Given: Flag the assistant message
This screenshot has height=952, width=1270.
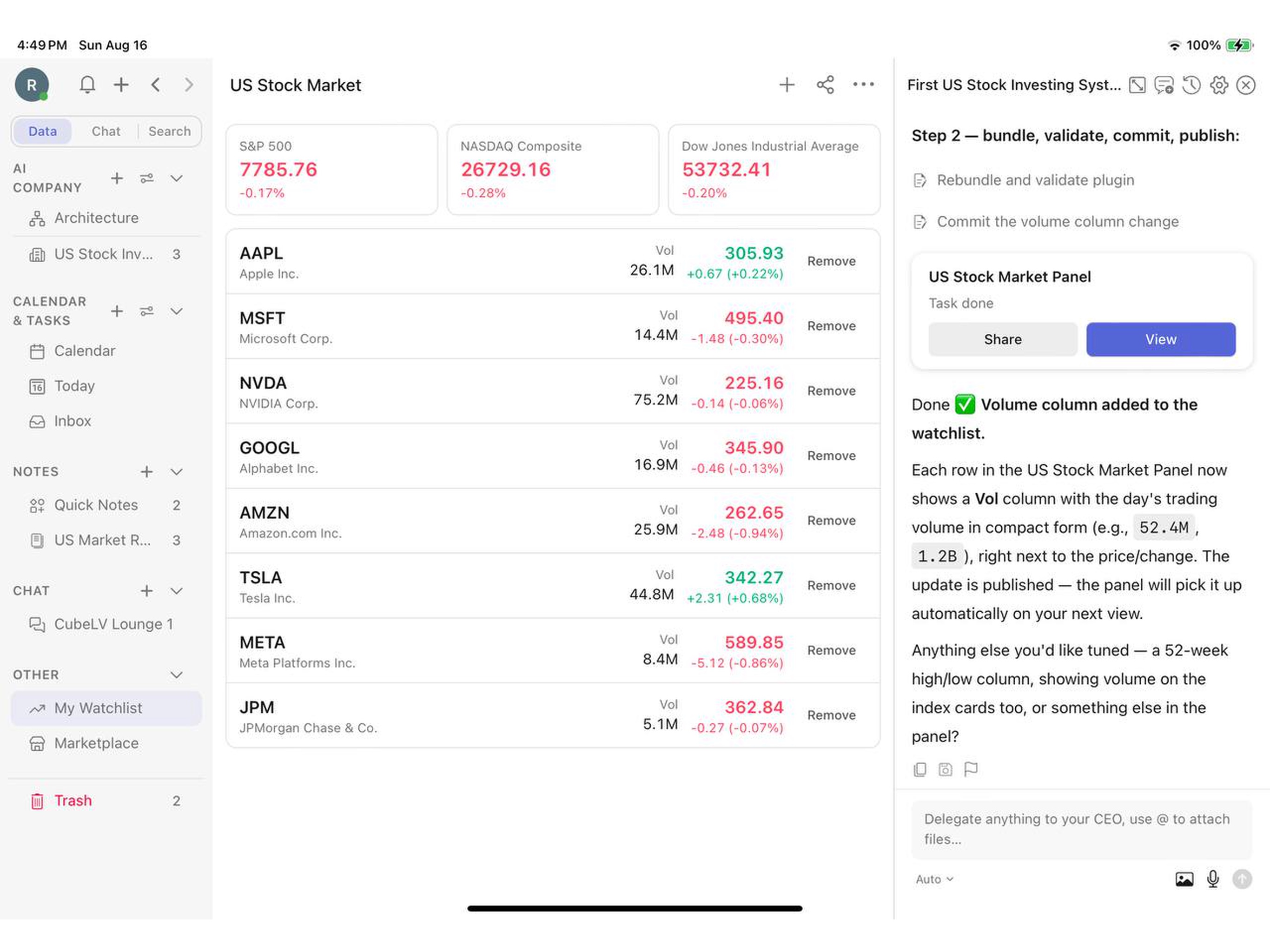Looking at the screenshot, I should coord(971,769).
